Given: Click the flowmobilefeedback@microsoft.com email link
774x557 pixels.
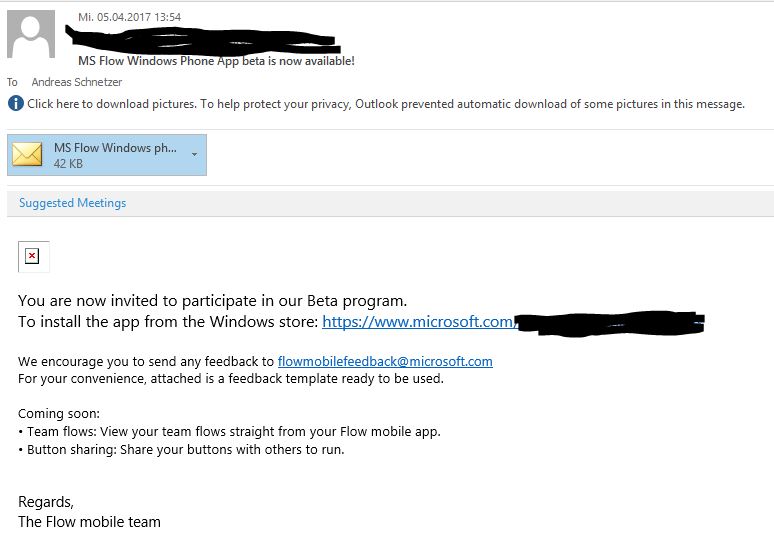Looking at the screenshot, I should [x=385, y=361].
